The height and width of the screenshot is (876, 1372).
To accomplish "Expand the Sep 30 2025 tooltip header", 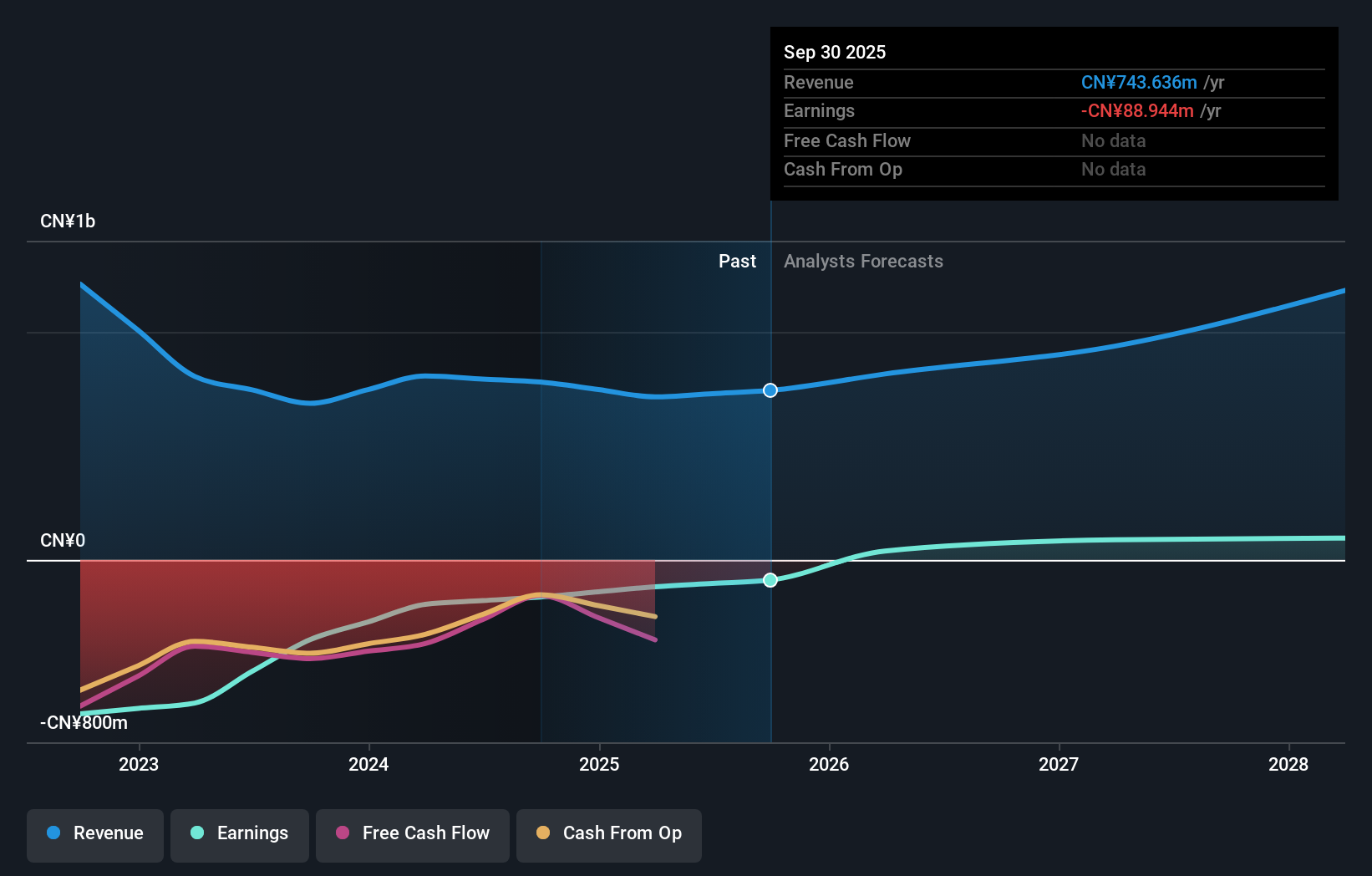I will point(835,52).
